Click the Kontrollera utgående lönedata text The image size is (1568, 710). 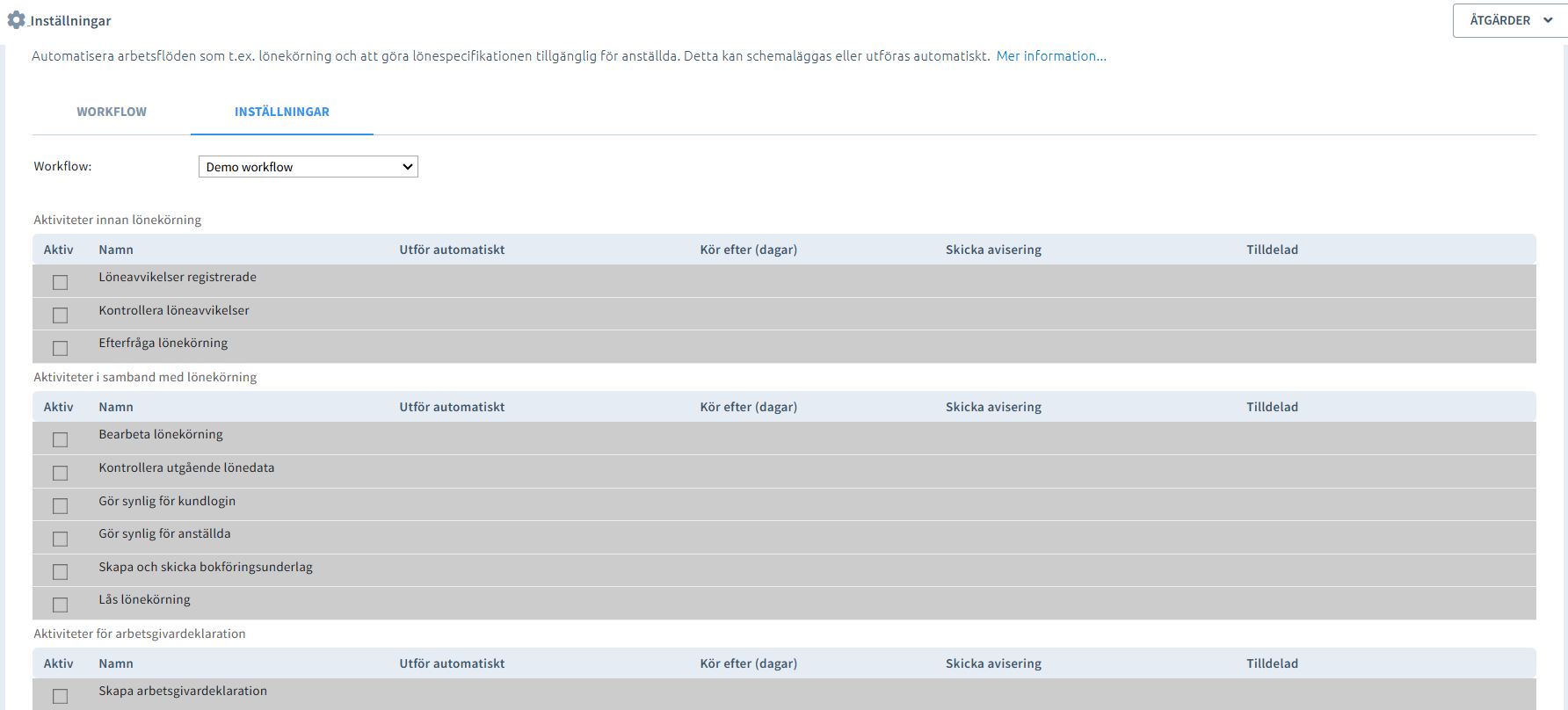pos(186,468)
